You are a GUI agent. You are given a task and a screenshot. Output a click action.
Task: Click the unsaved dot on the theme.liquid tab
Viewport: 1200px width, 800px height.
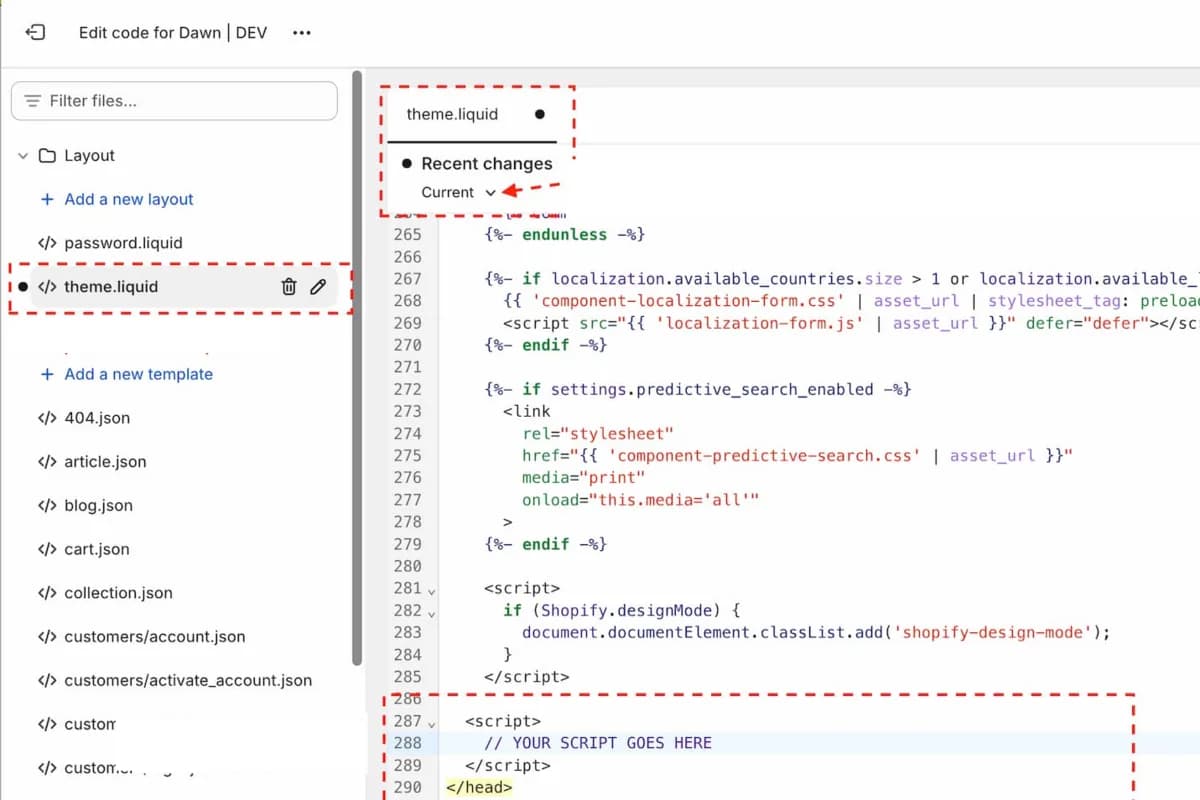pos(540,114)
